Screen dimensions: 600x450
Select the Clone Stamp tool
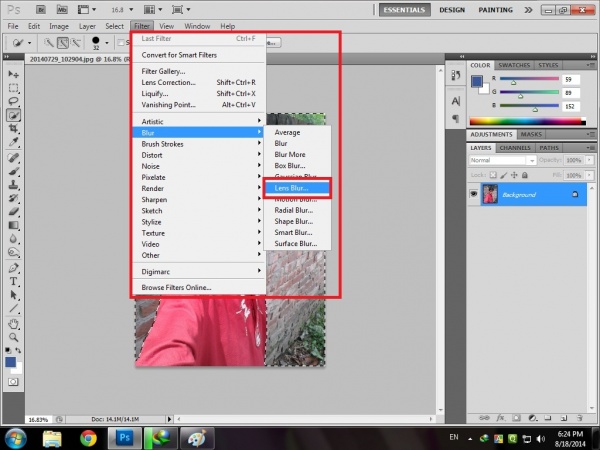13,184
